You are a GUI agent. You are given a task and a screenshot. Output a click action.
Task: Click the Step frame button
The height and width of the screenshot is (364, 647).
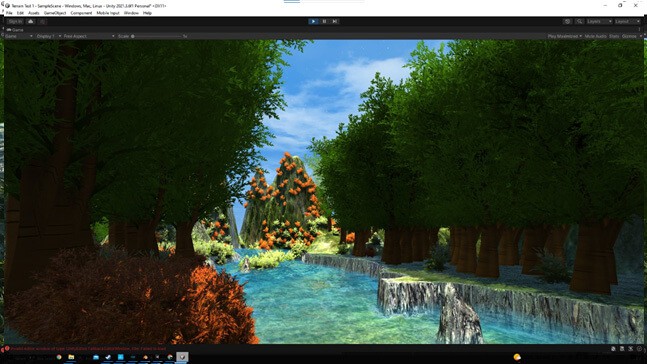tap(335, 21)
